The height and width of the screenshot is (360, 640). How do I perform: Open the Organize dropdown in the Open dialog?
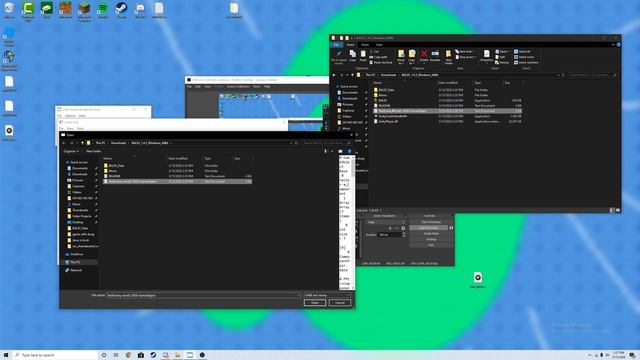click(71, 151)
